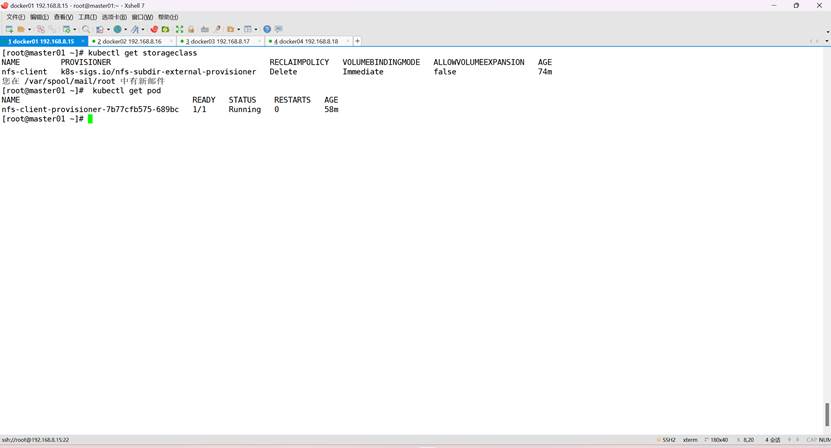Click the blue Help question mark icon
This screenshot has height=448, width=831.
[x=267, y=29]
